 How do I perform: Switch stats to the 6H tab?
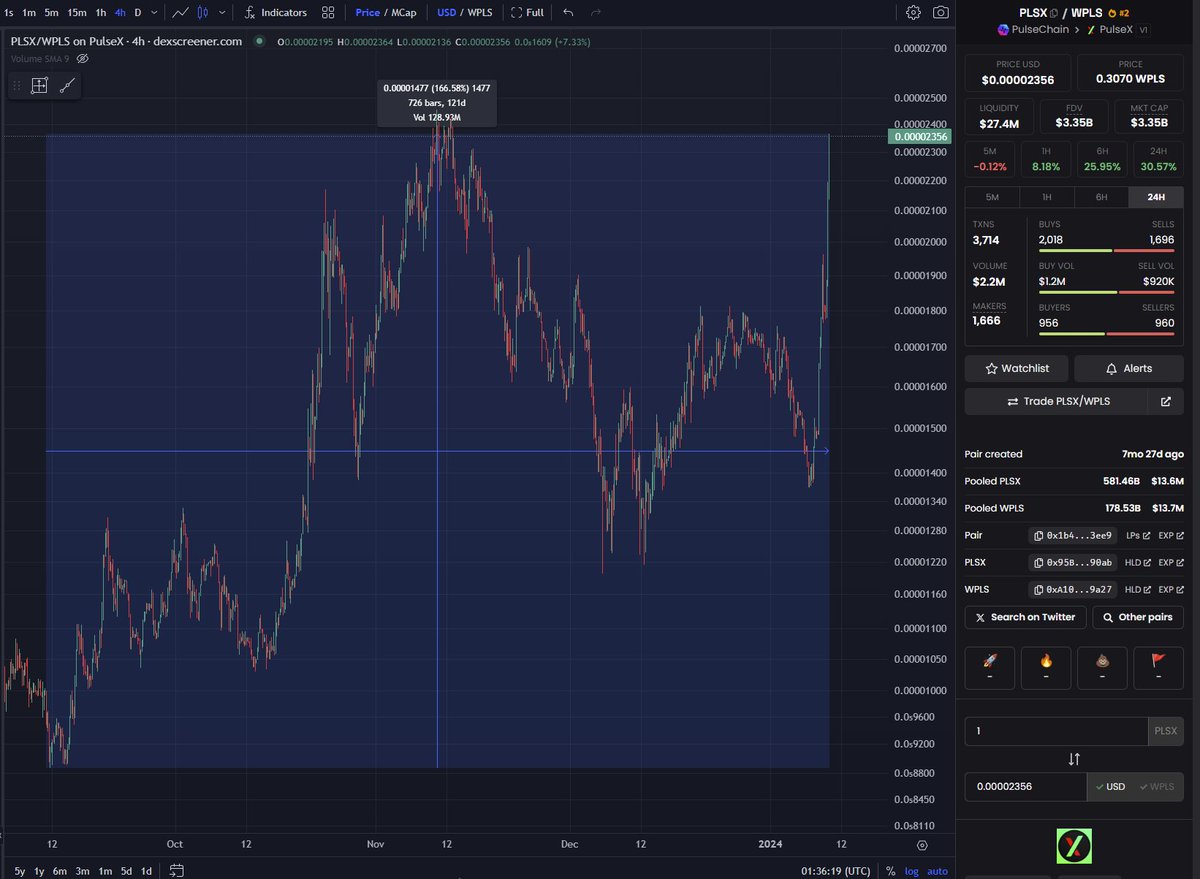1101,197
